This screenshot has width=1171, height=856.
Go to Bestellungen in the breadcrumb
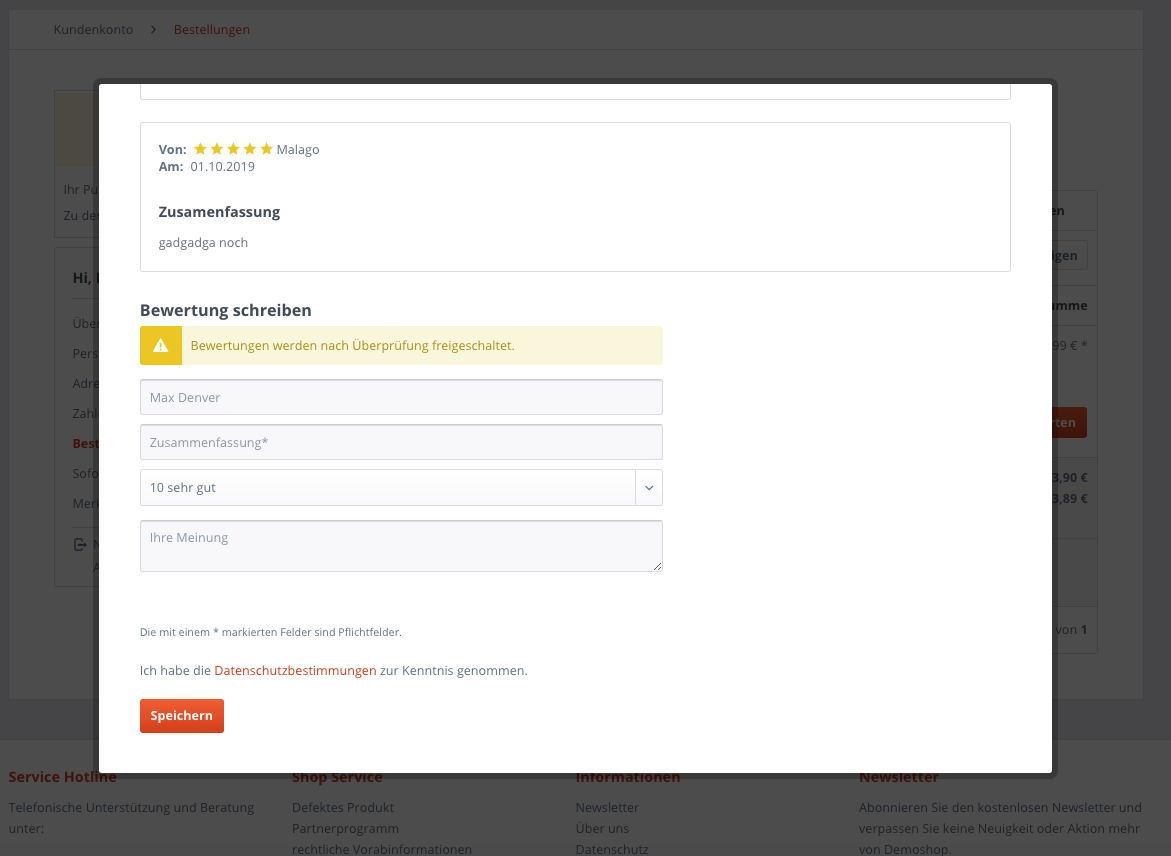211,30
